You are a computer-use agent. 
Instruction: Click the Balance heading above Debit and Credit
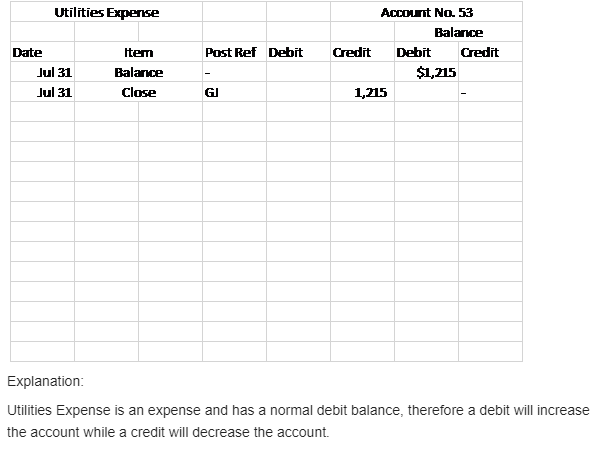(459, 33)
